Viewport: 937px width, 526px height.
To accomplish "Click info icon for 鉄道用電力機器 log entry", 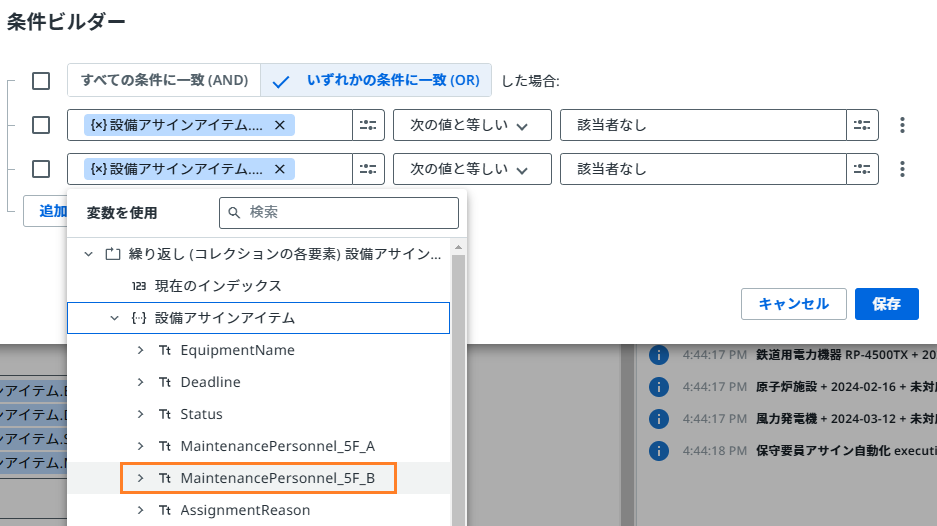I will click(659, 355).
